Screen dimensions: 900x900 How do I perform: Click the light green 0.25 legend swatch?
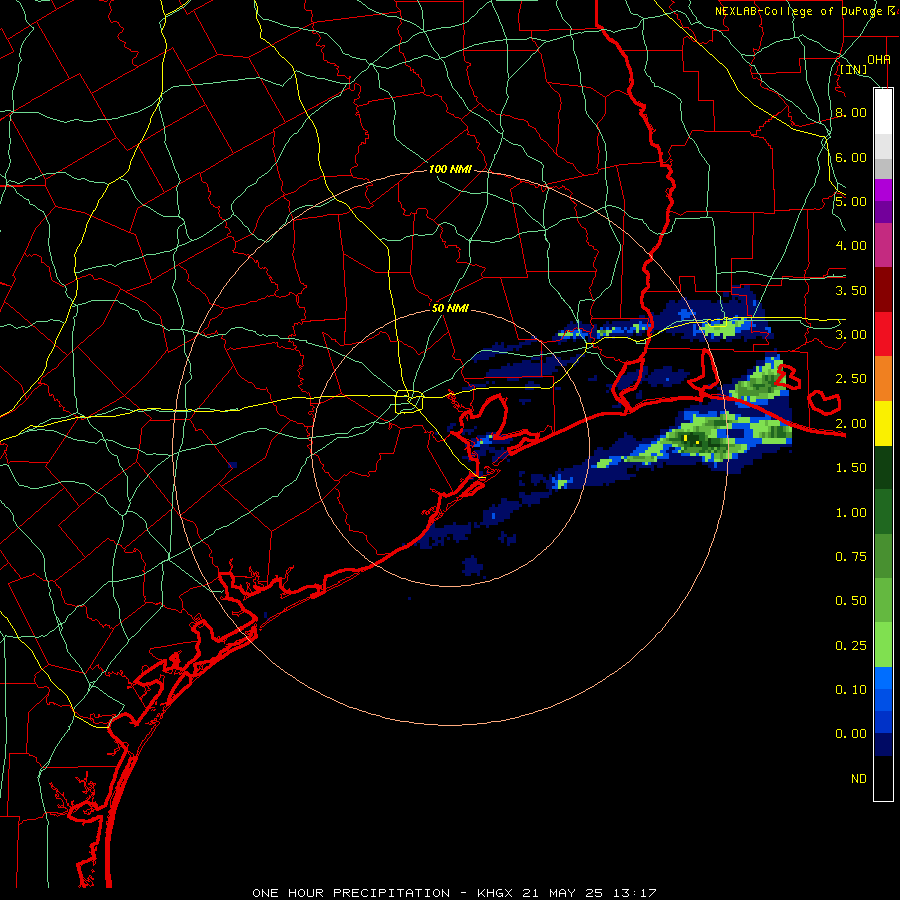click(x=883, y=645)
